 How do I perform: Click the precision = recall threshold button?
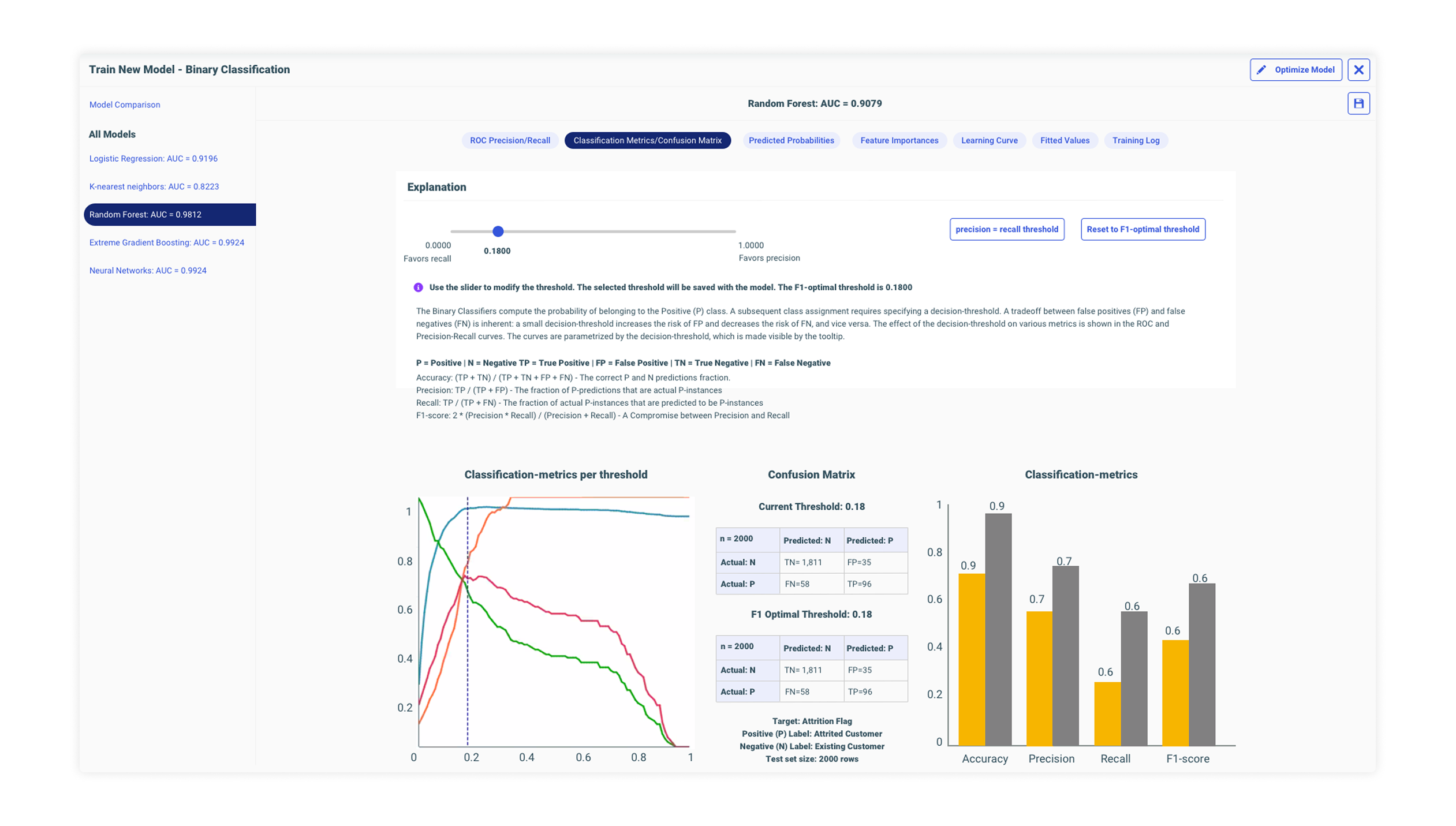[x=1007, y=229]
